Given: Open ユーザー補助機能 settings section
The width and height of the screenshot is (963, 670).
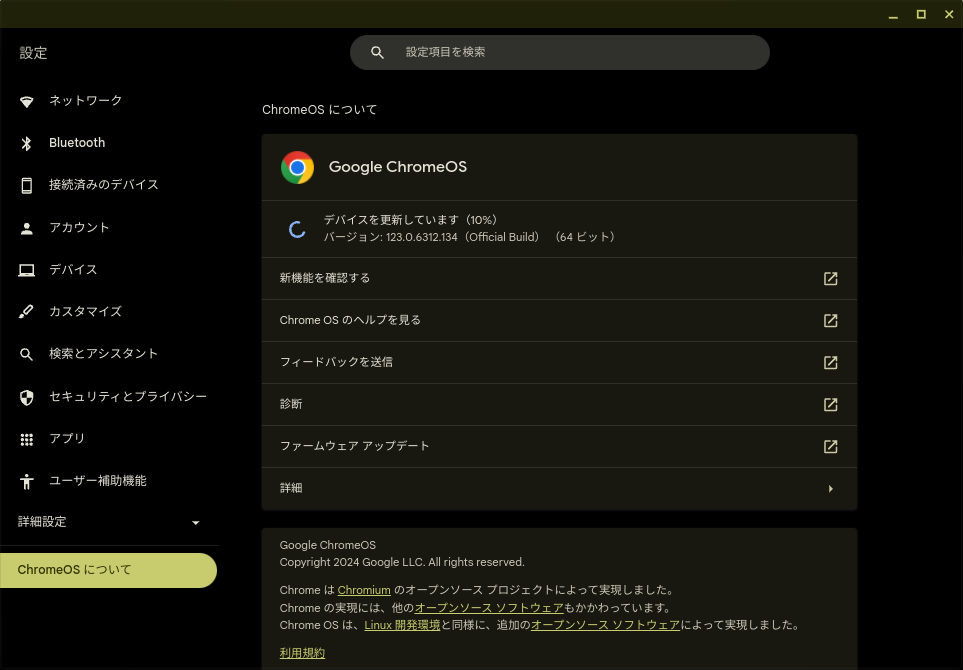Looking at the screenshot, I should (98, 480).
